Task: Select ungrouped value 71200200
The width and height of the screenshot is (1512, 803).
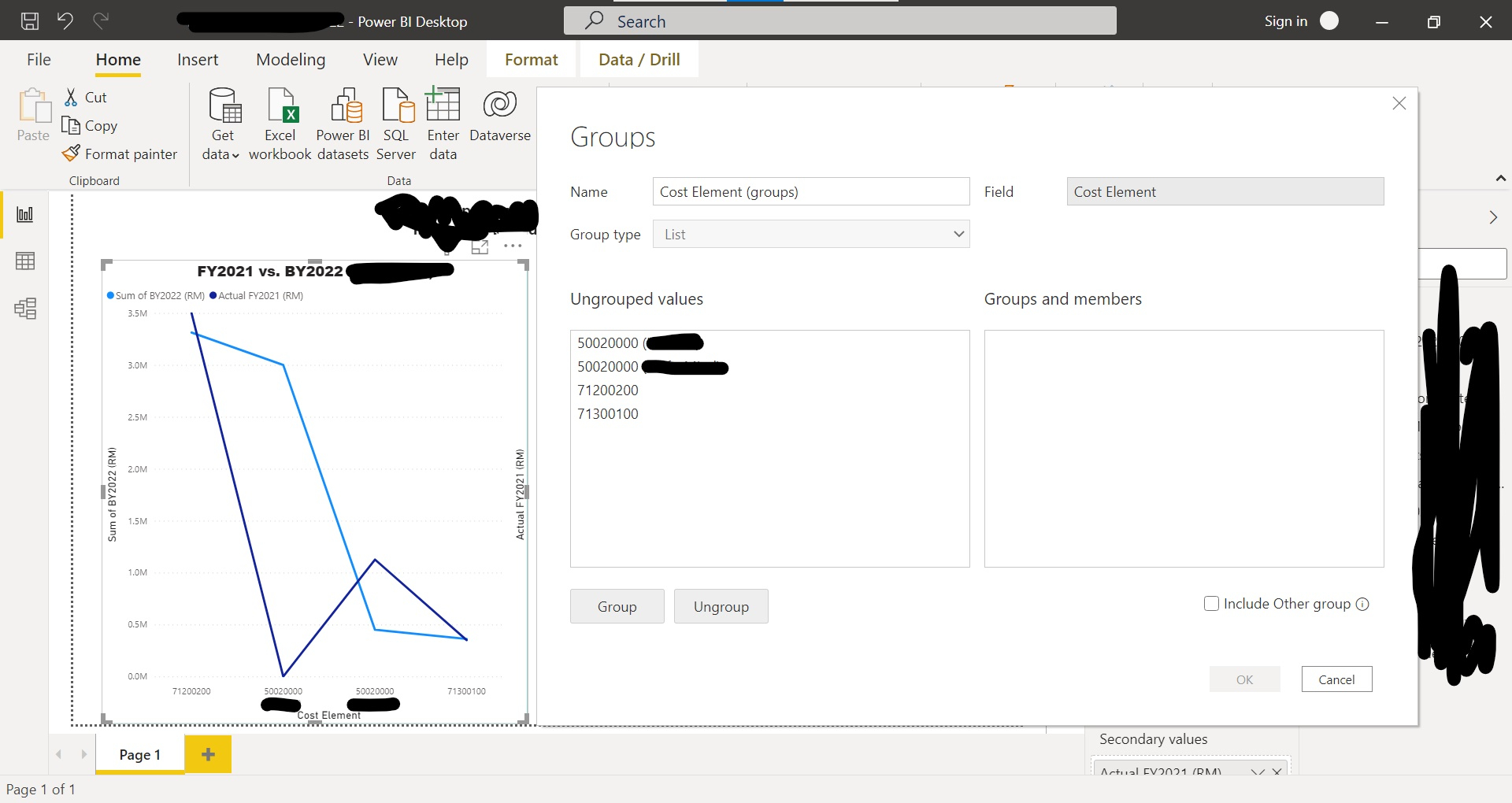Action: tap(608, 390)
